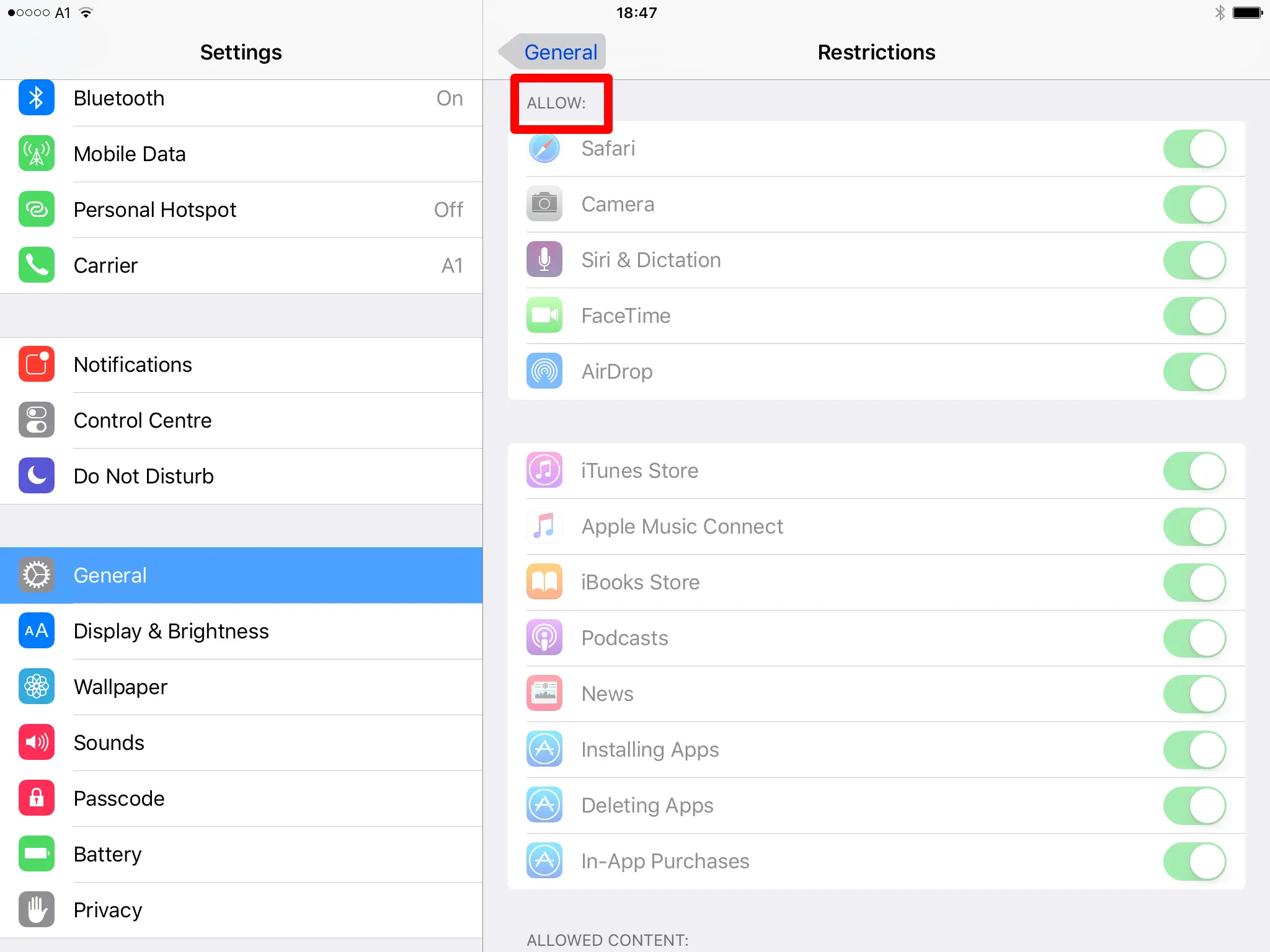
Task: Turn off the Camera toggle
Action: pyautogui.click(x=1194, y=205)
